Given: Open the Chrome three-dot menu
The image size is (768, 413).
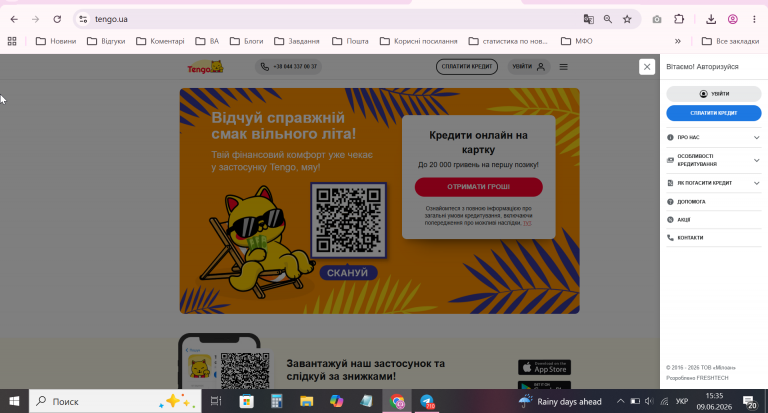Looking at the screenshot, I should (754, 19).
